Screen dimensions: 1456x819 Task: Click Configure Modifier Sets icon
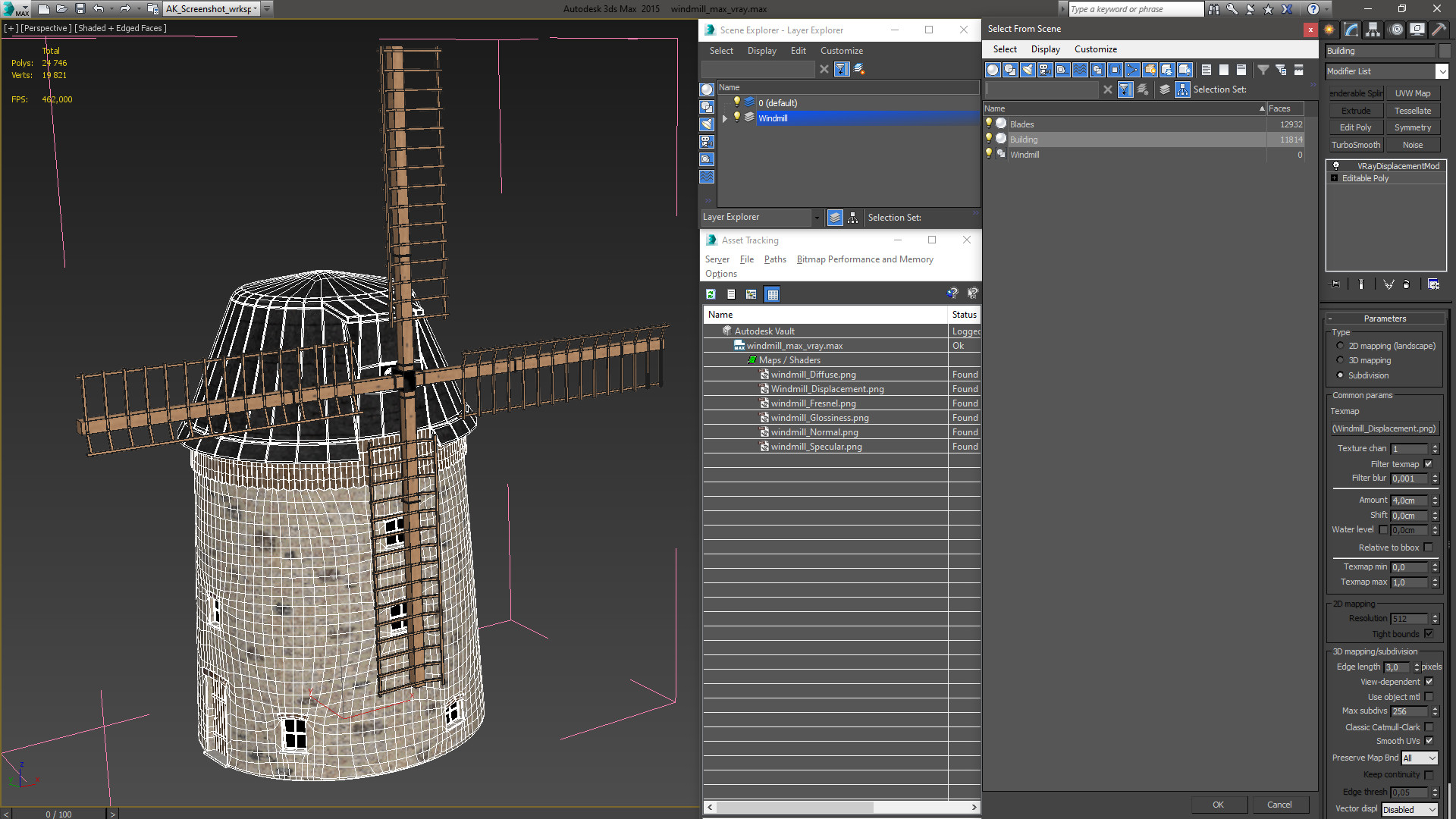(1433, 284)
